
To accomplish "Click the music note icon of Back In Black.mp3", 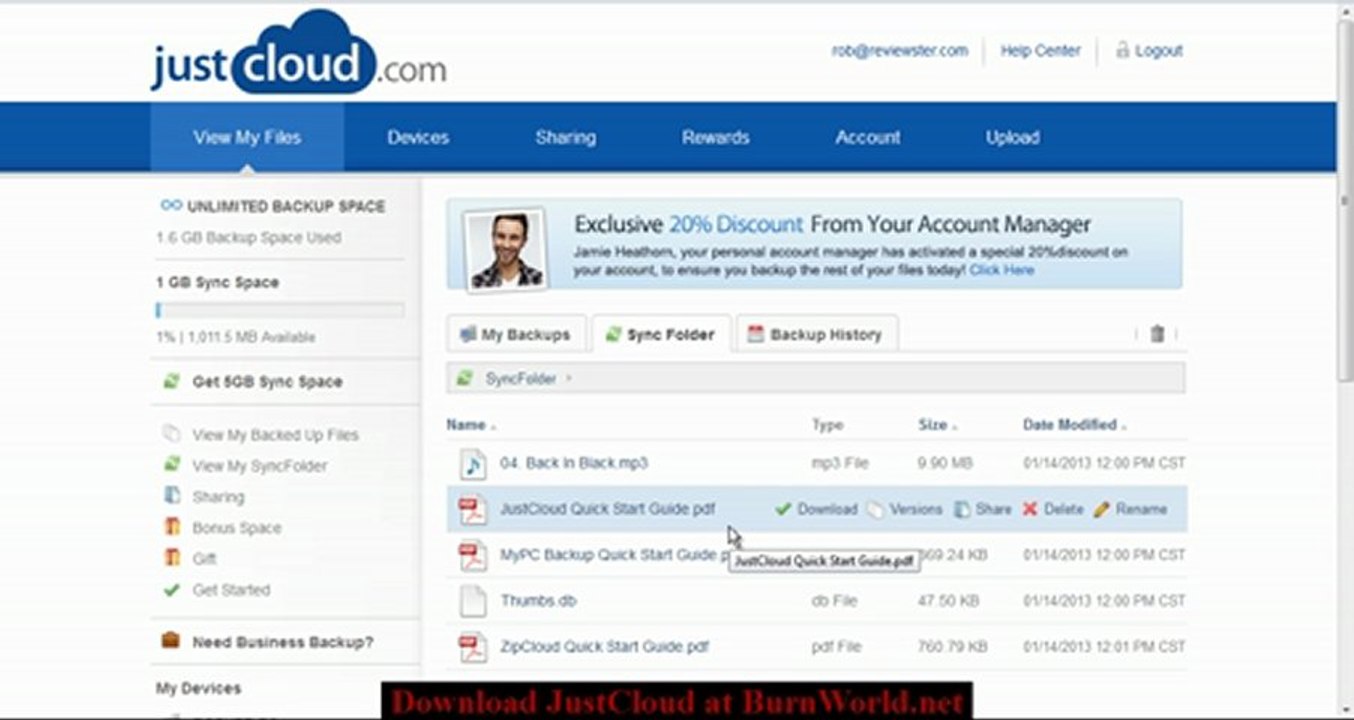I will 472,463.
